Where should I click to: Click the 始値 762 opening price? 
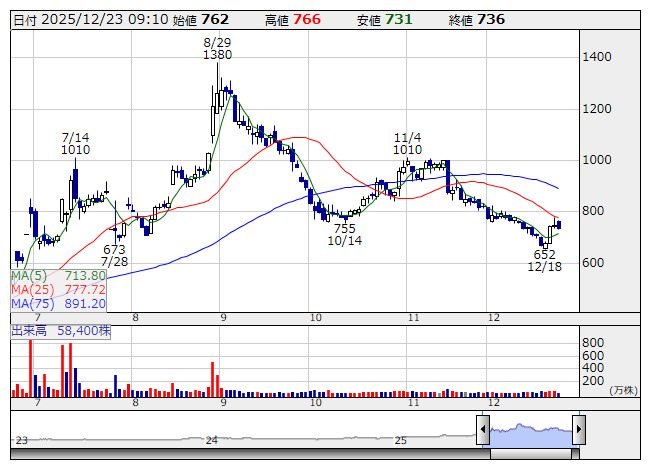201,20
